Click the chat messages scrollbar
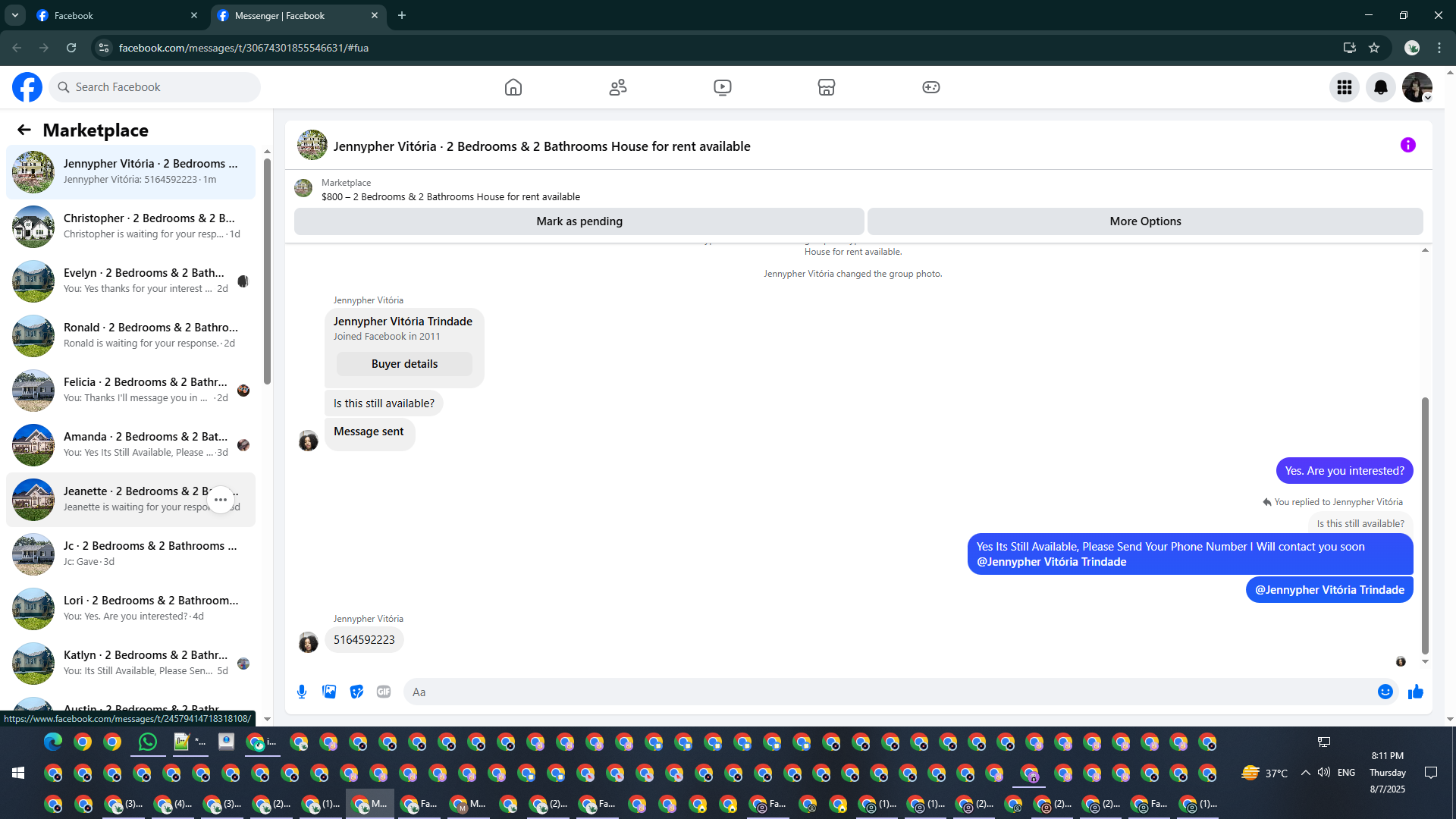The width and height of the screenshot is (1456, 819). point(1425,525)
